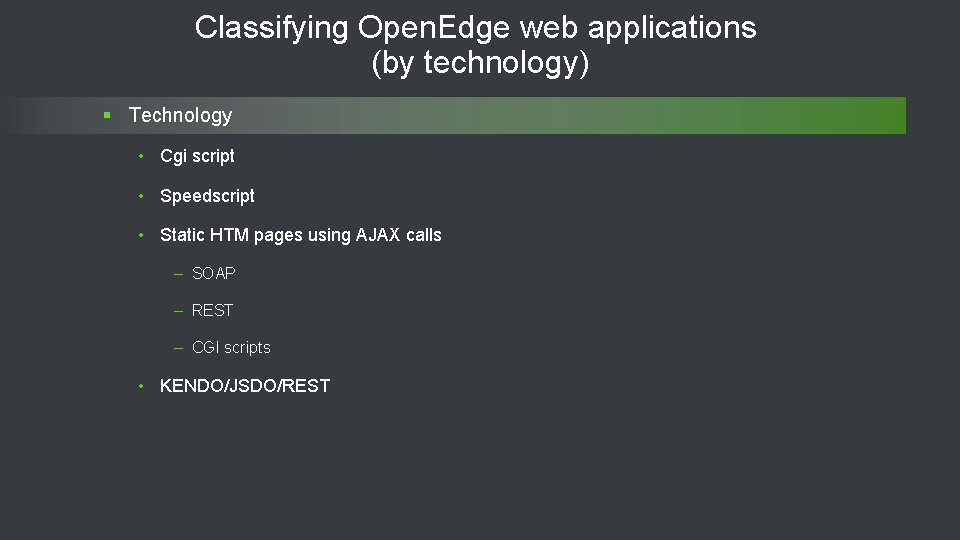960x540 pixels.
Task: Click the square bullet before Technology
Action: (x=107, y=116)
